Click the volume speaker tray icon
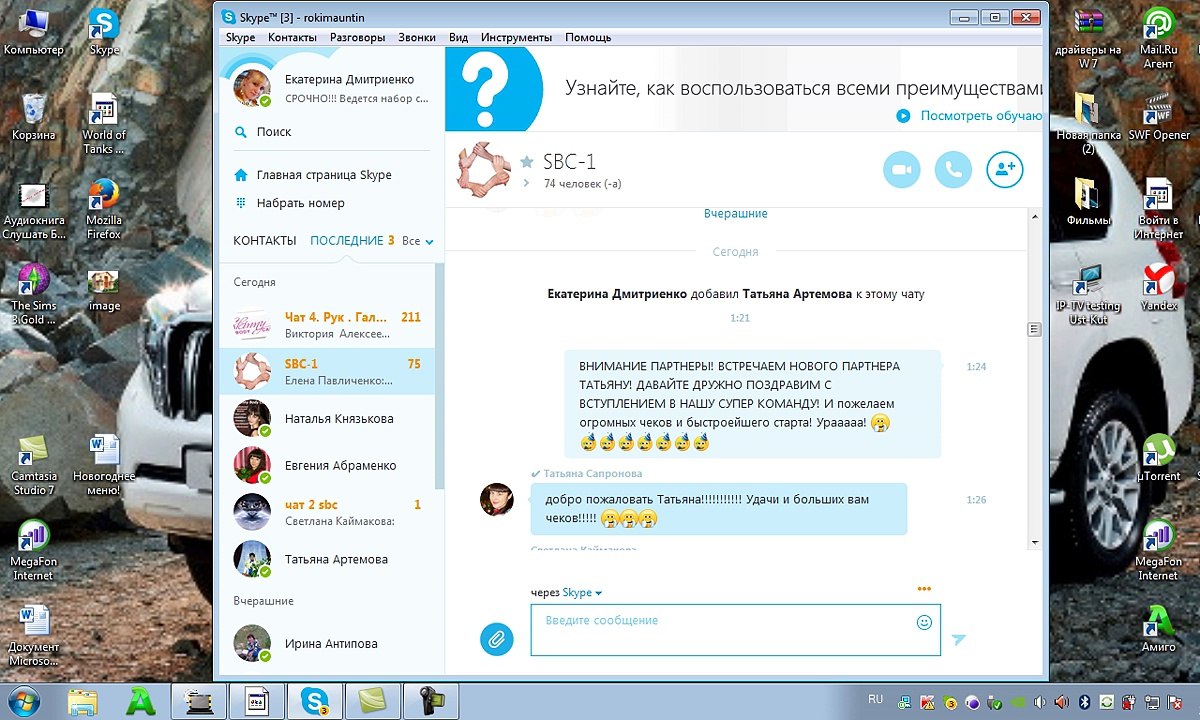Image resolution: width=1200 pixels, height=720 pixels. [x=1039, y=701]
